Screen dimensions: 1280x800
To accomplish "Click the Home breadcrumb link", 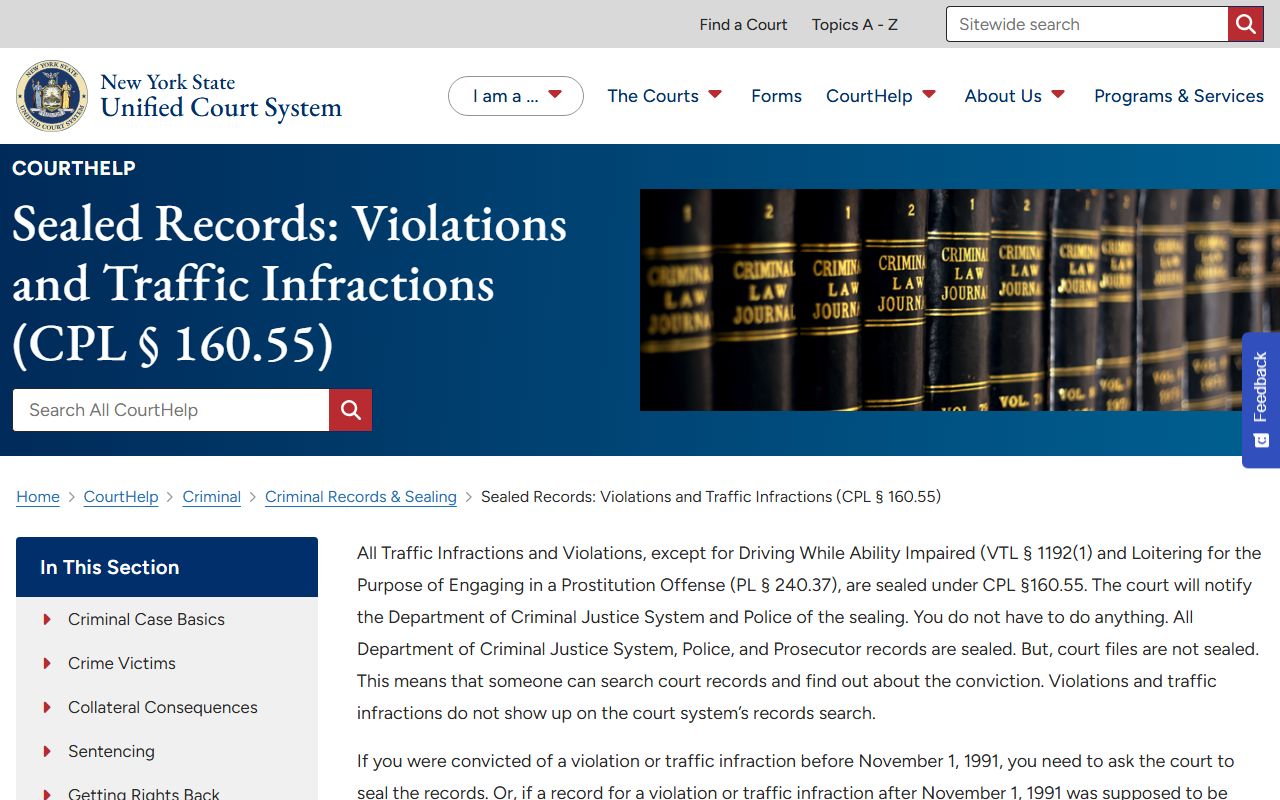I will tap(38, 497).
